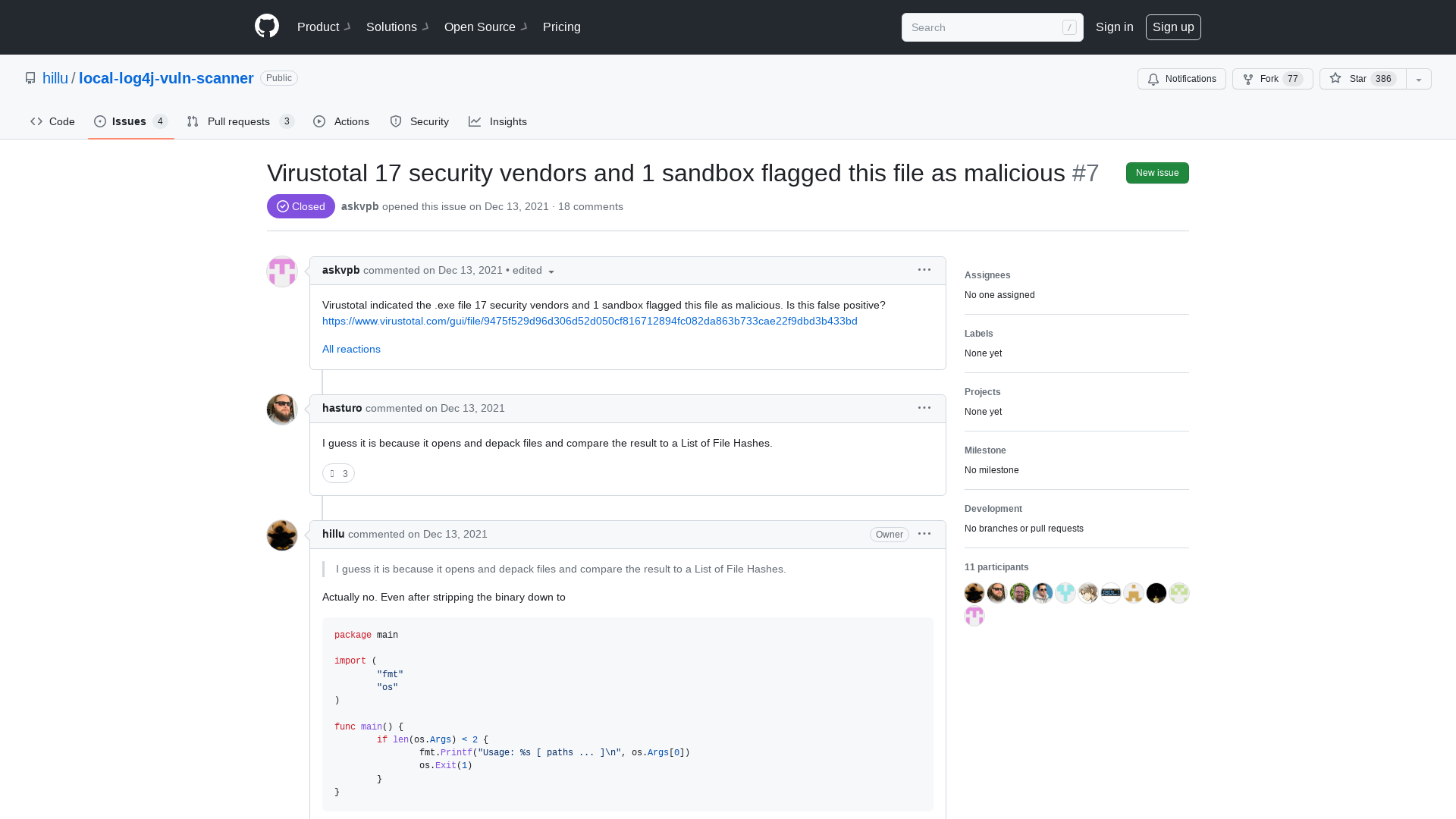
Task: Click fourth participant avatar in sidebar
Action: coord(1043,593)
